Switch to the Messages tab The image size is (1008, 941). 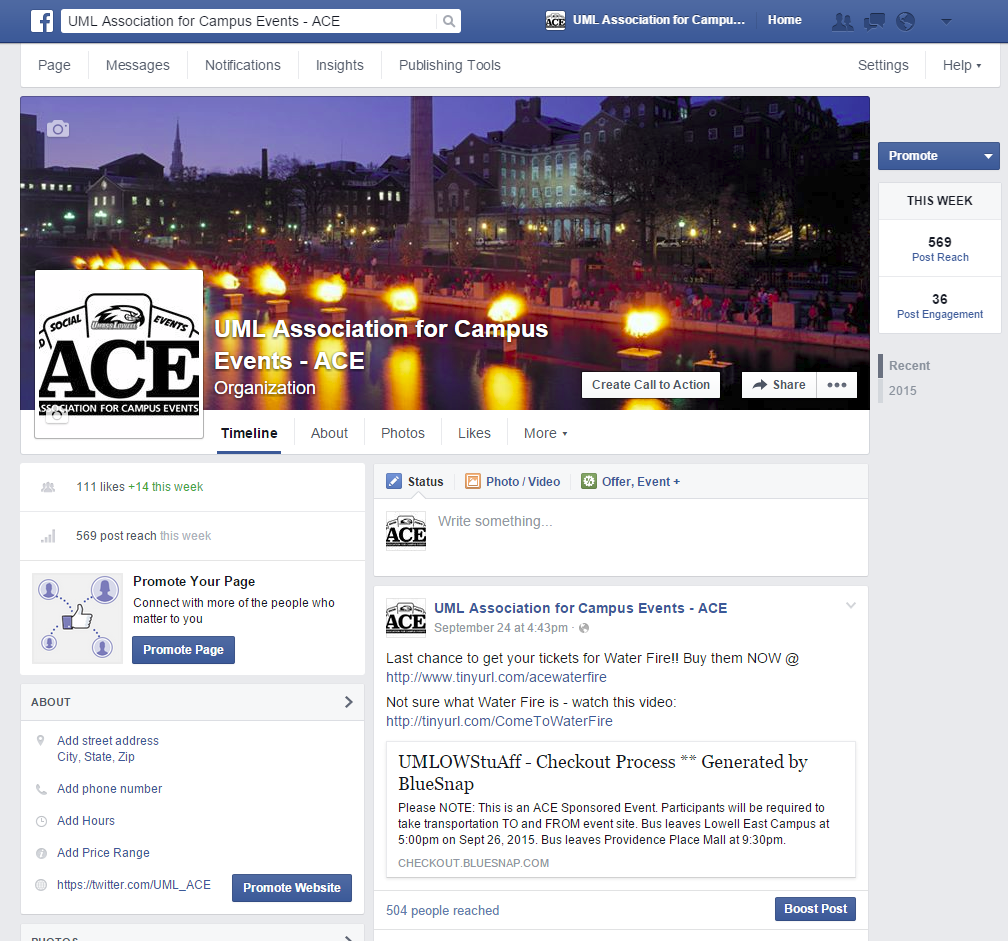point(138,66)
